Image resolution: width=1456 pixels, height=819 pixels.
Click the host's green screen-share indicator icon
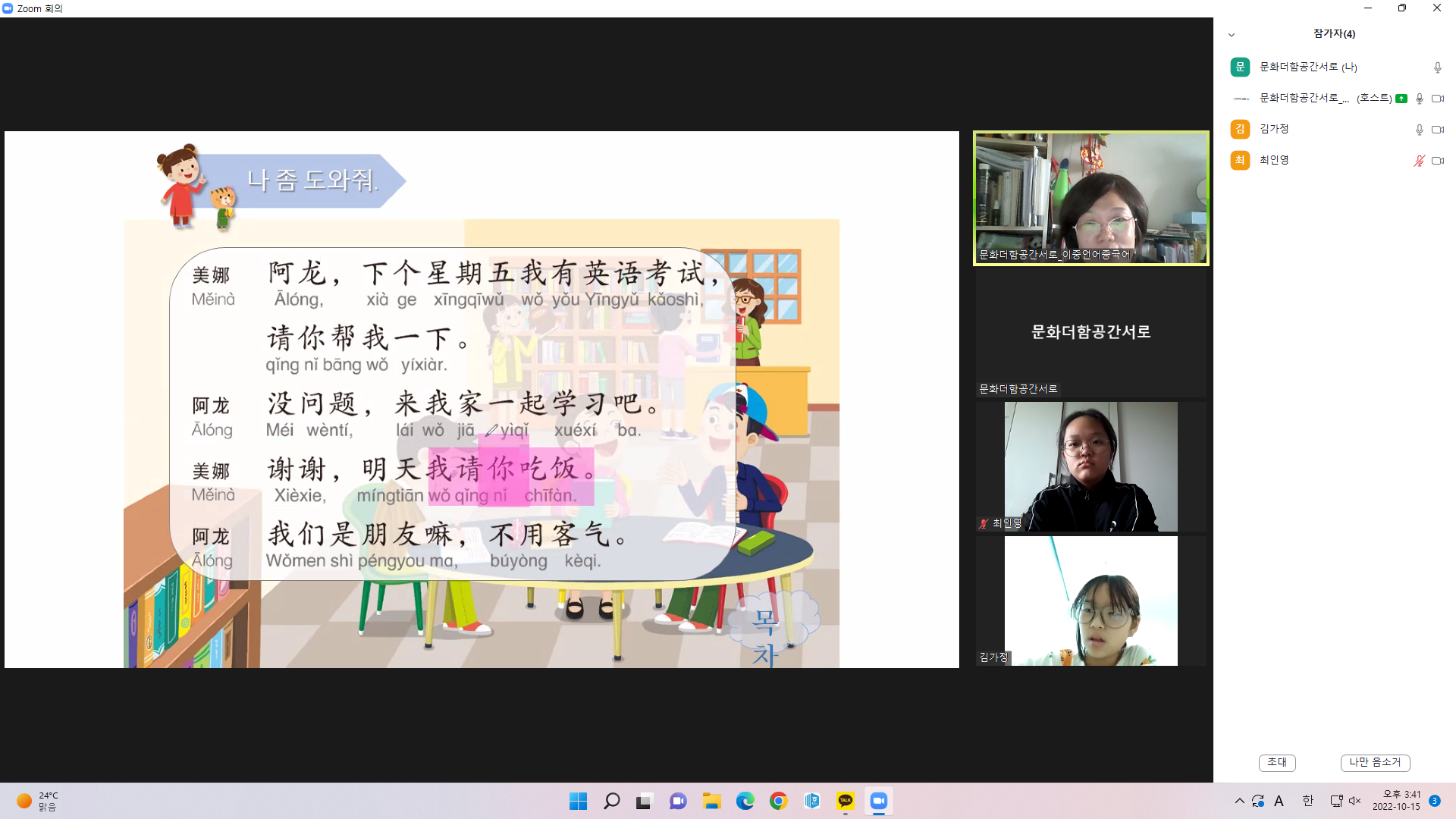pos(1401,99)
